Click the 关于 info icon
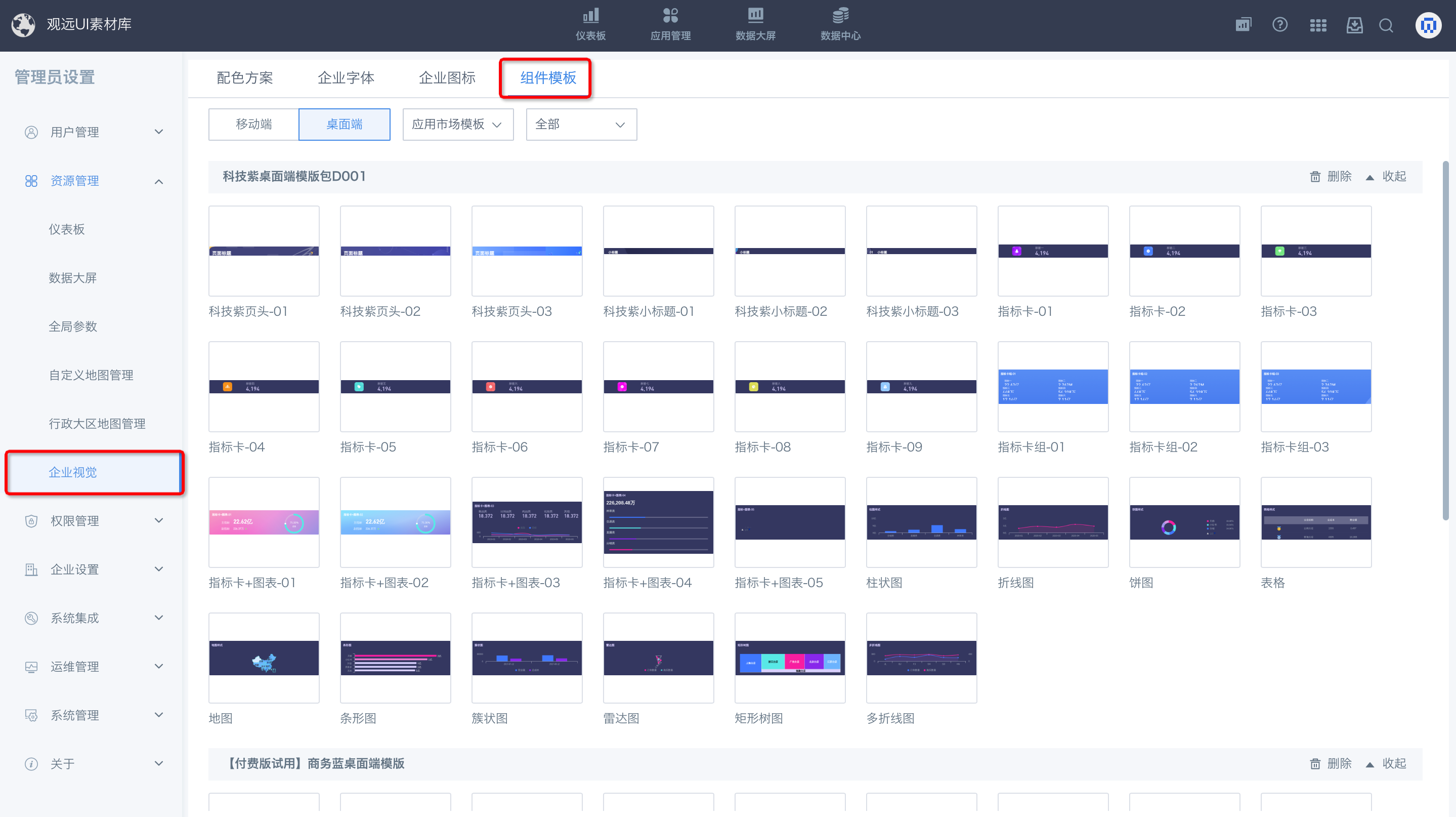Screen dimensions: 1456x817 click(x=31, y=764)
